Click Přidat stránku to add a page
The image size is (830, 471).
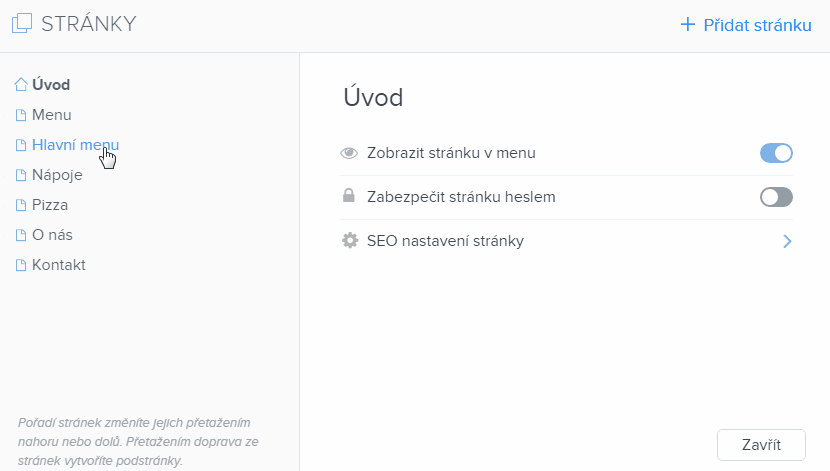coord(745,25)
